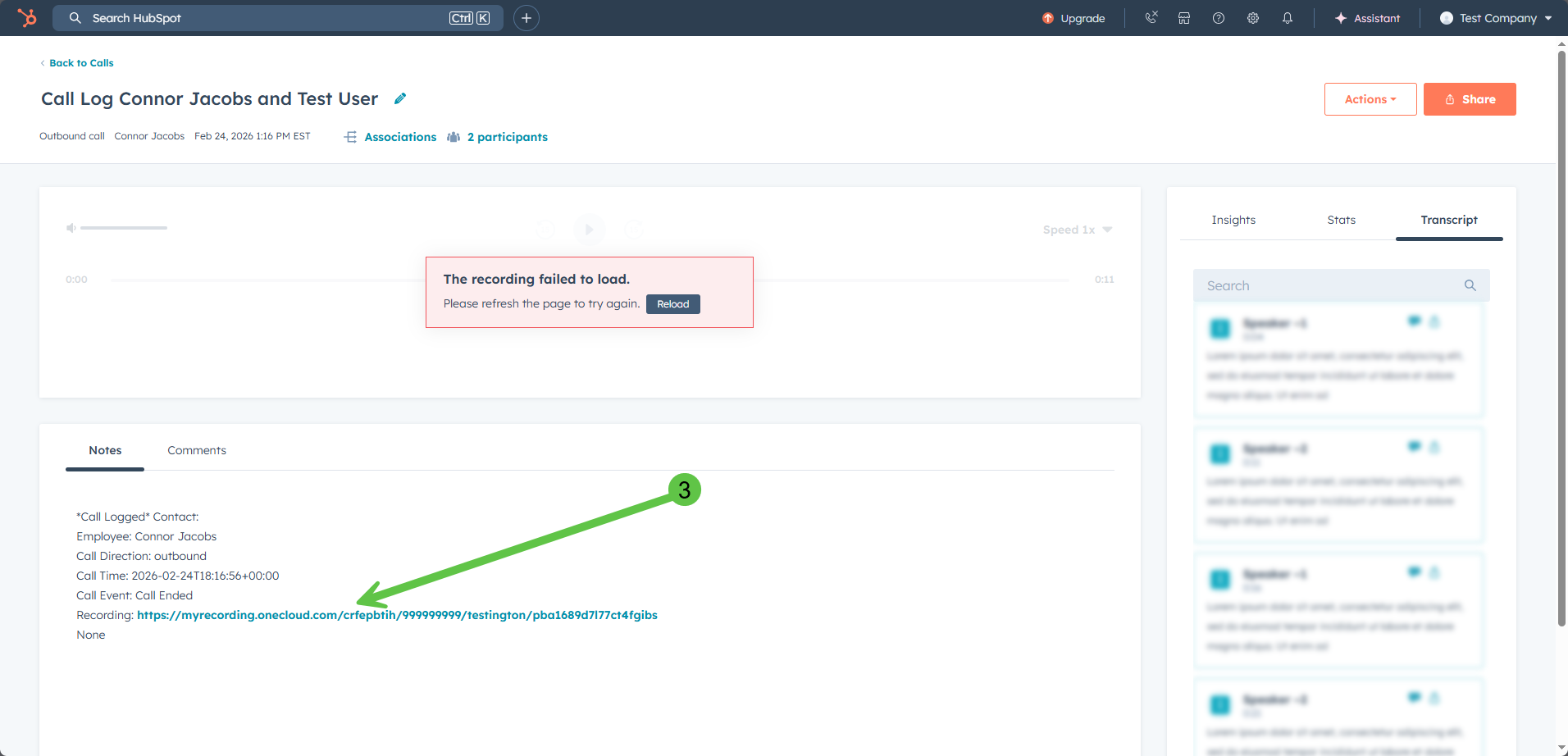The height and width of the screenshot is (756, 1568).
Task: Open the myrecording.onecloud.com recording link
Action: (x=397, y=615)
